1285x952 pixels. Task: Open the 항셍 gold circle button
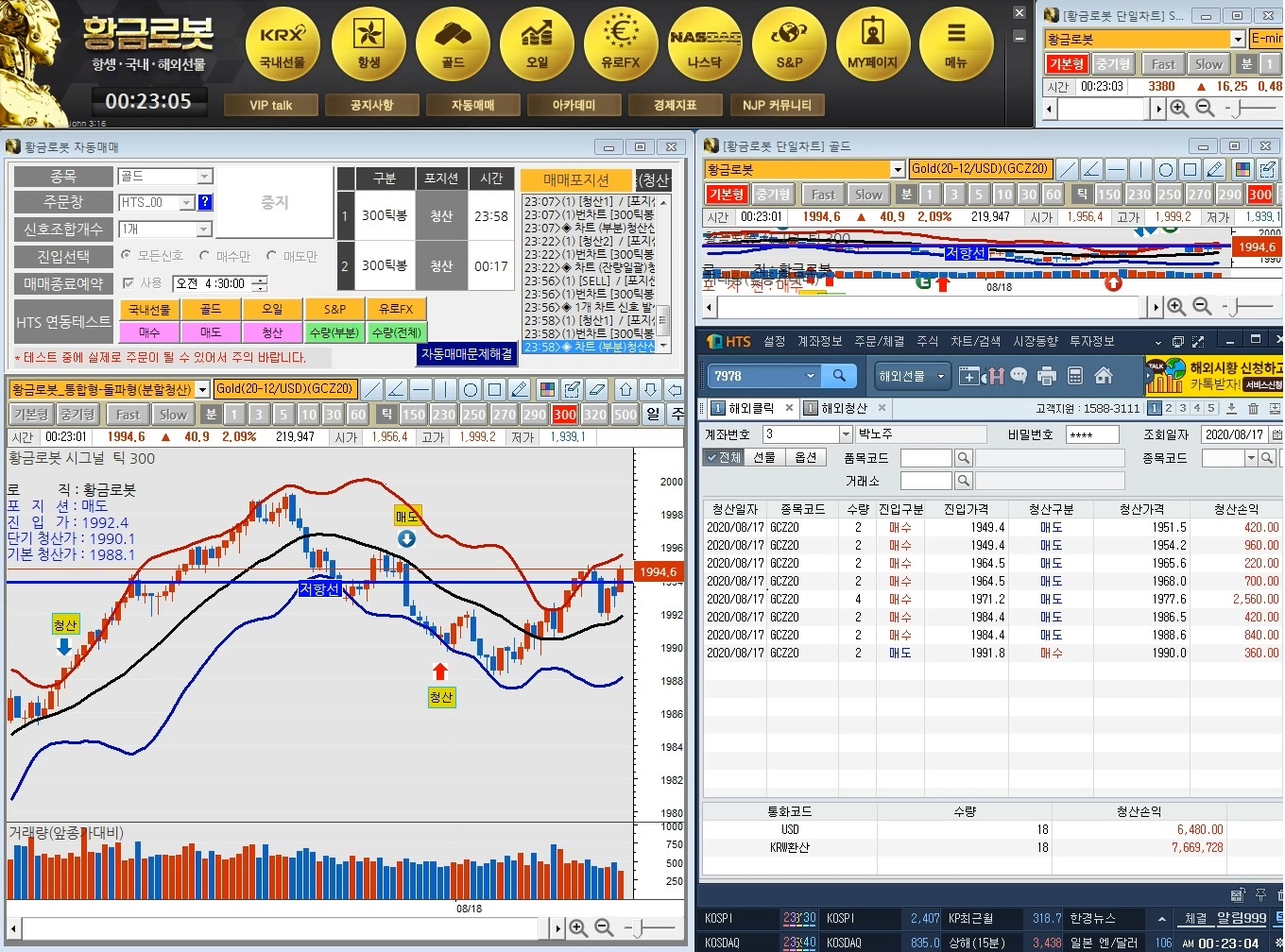point(368,44)
